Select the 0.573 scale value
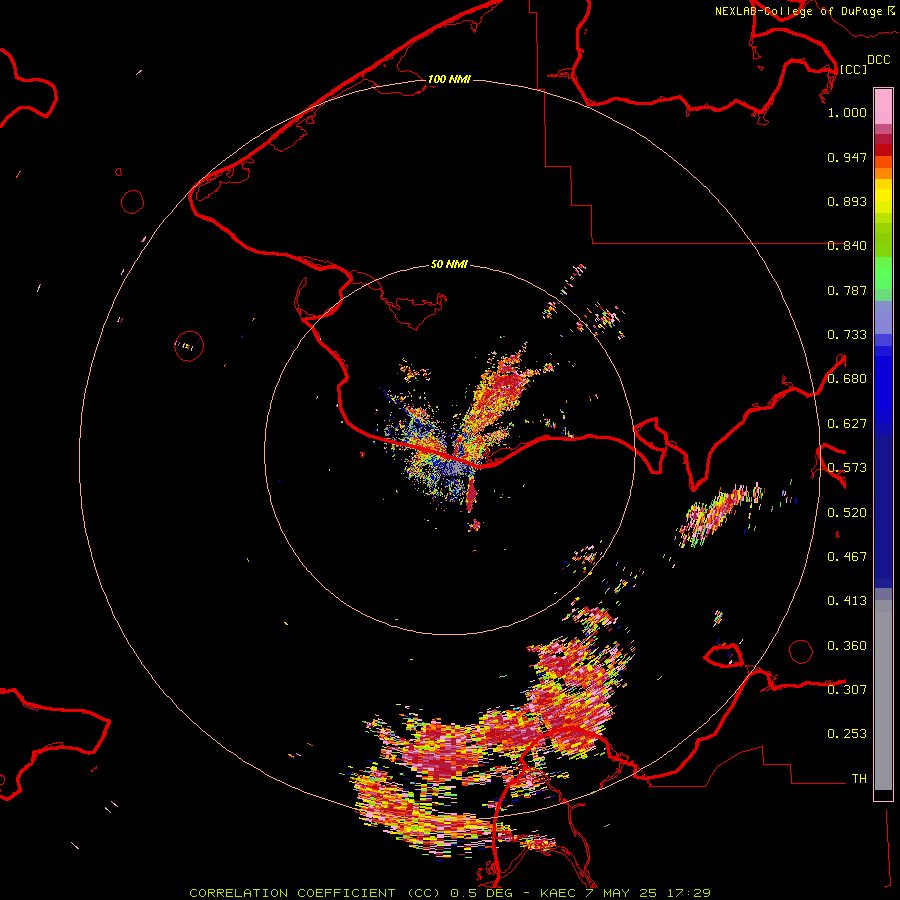The height and width of the screenshot is (900, 900). point(847,468)
